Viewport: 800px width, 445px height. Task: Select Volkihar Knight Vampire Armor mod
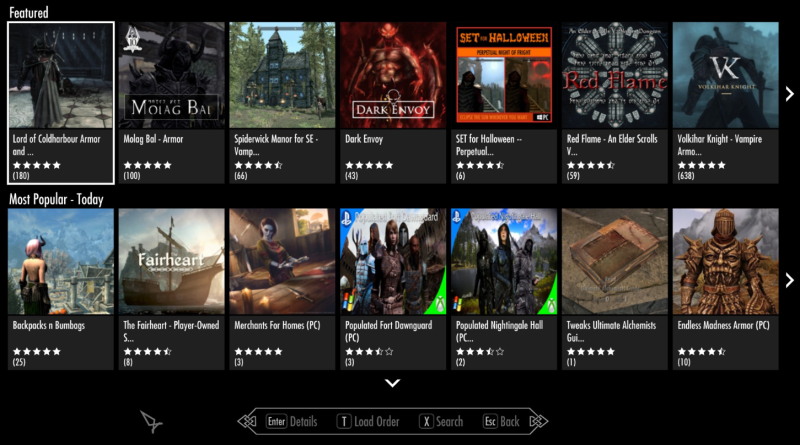click(x=726, y=103)
